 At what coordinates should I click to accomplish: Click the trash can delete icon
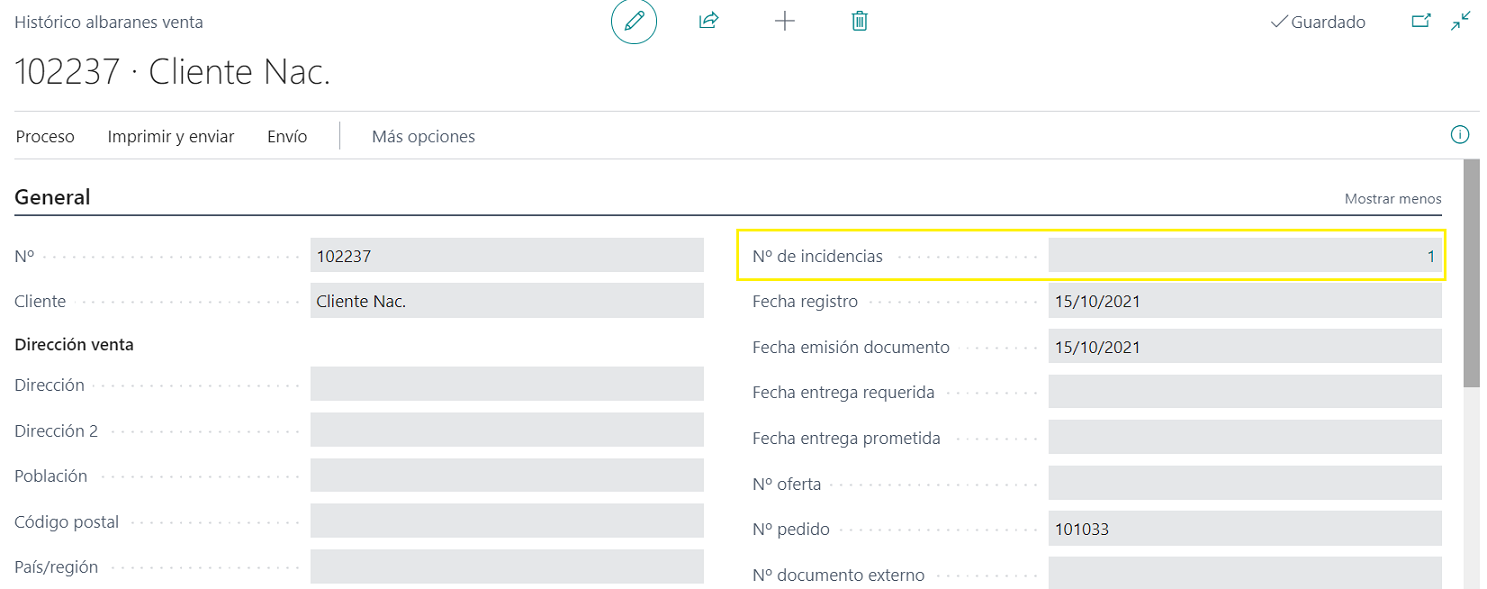[x=859, y=21]
